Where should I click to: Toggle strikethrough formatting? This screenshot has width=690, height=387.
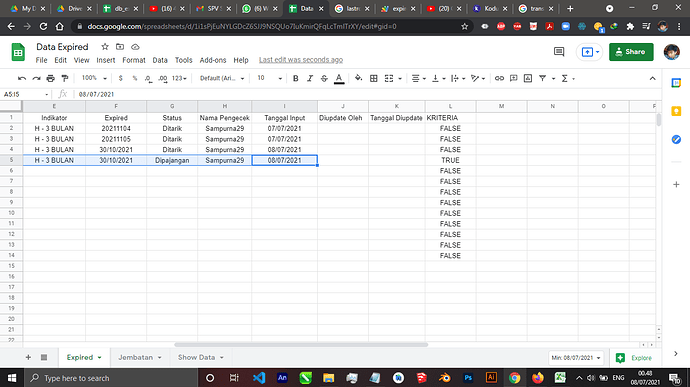pyautogui.click(x=324, y=78)
